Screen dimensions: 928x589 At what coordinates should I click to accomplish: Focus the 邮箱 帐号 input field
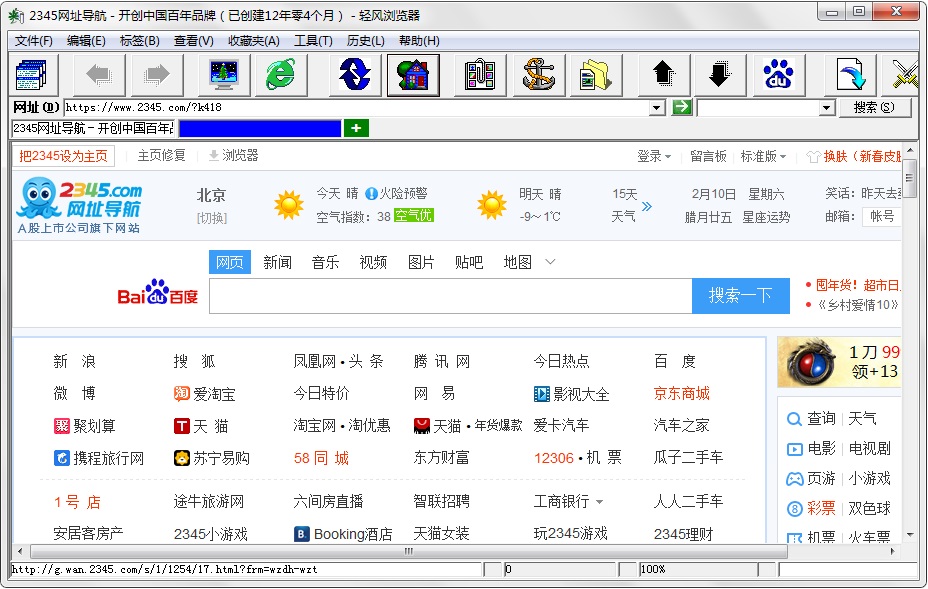[881, 217]
